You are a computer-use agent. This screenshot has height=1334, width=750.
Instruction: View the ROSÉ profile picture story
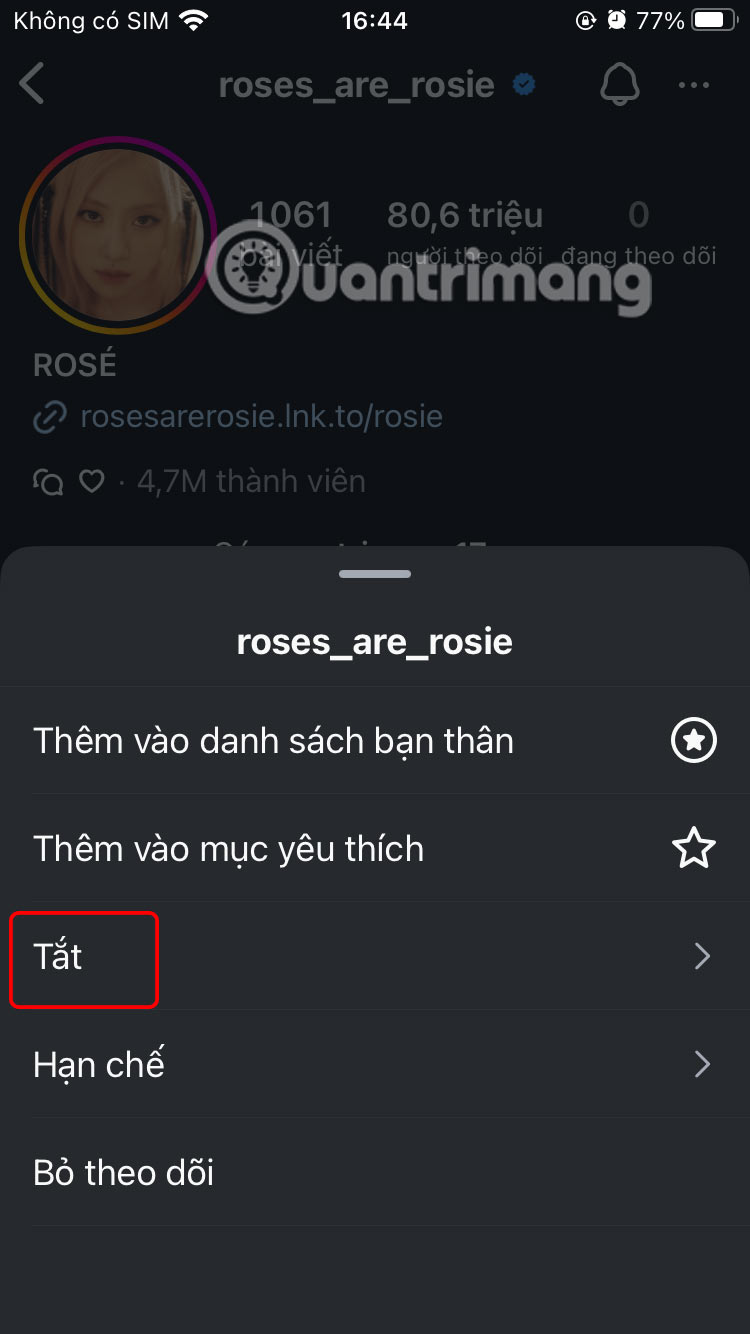tap(118, 234)
